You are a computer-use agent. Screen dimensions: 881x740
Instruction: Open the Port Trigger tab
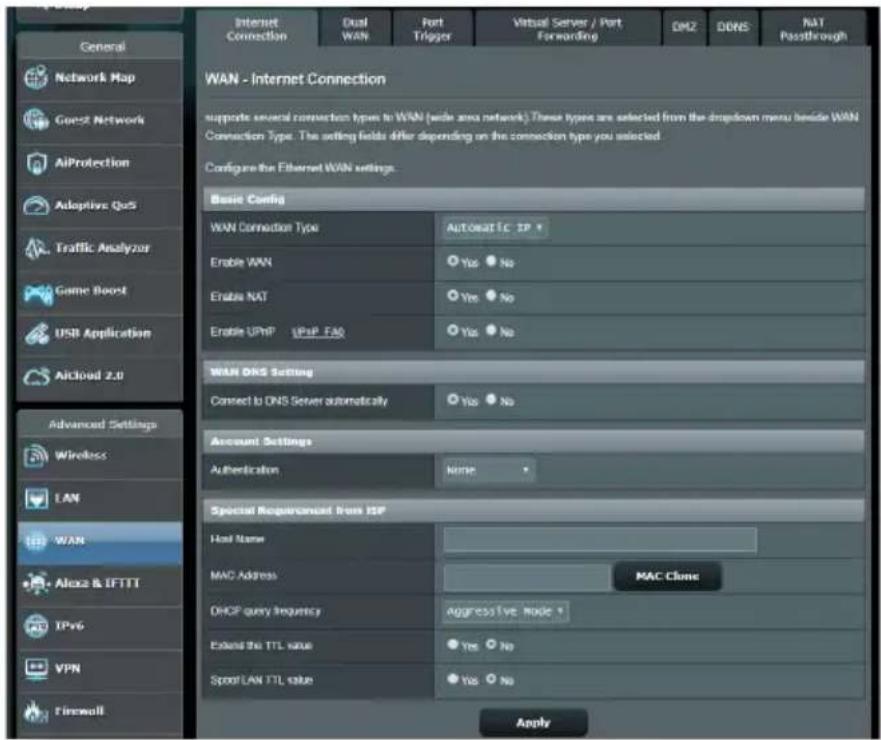(432, 29)
